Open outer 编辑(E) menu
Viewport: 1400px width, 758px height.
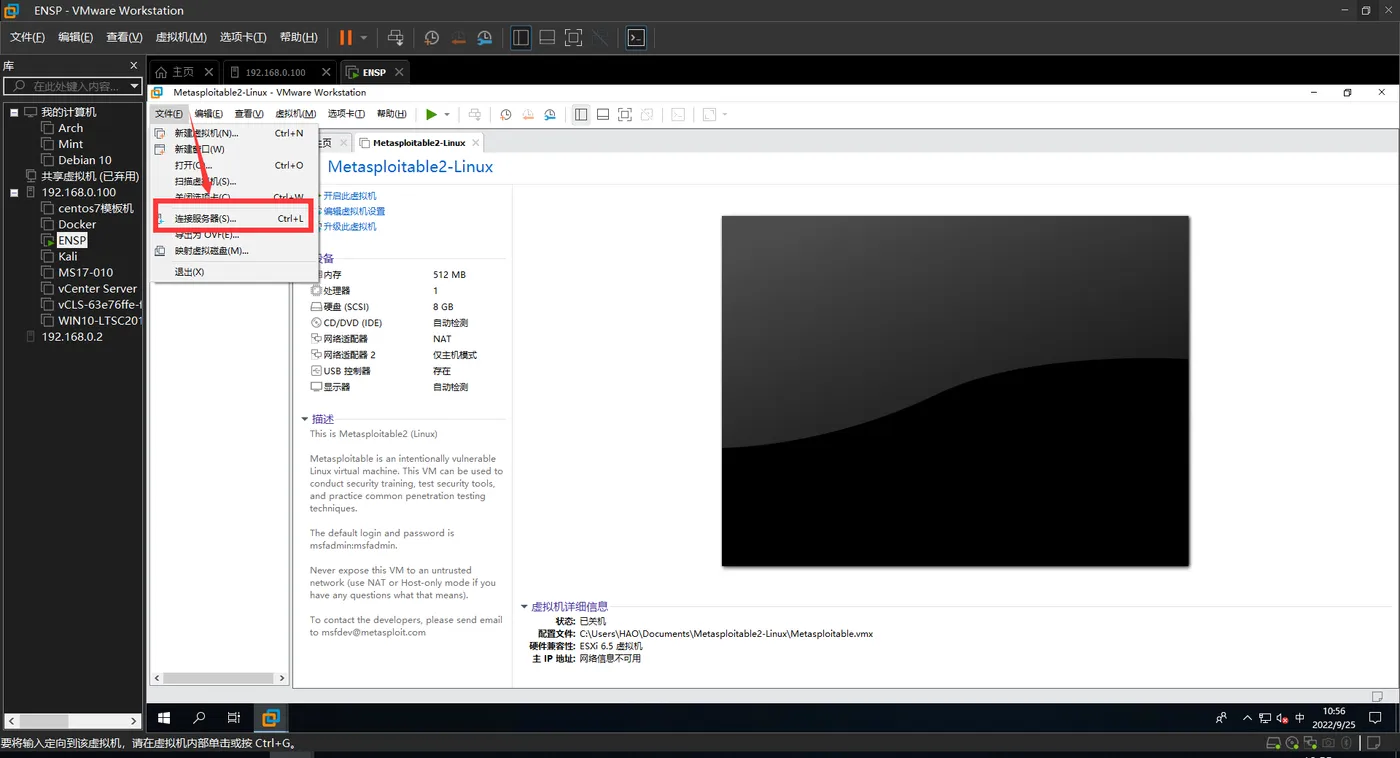(75, 37)
